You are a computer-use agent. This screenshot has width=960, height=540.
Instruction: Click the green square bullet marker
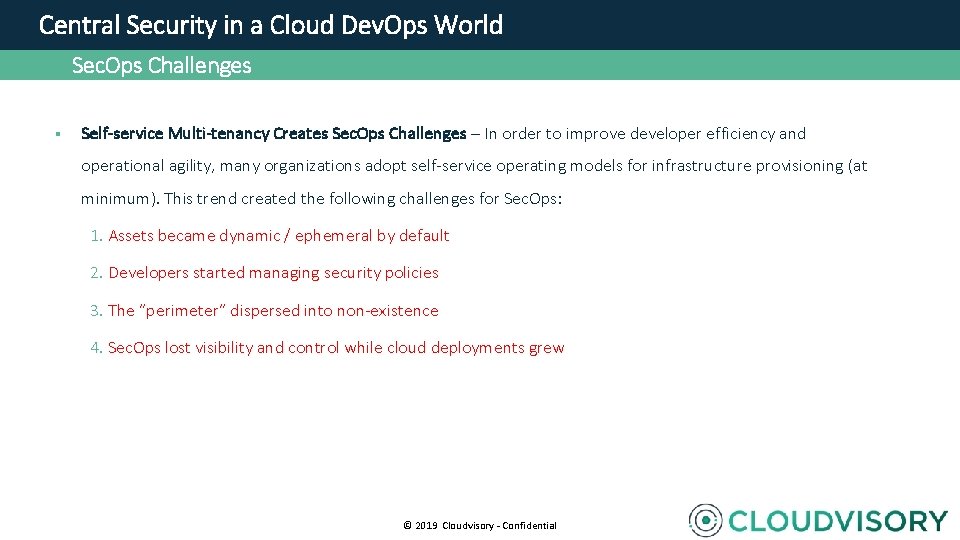coord(58,134)
